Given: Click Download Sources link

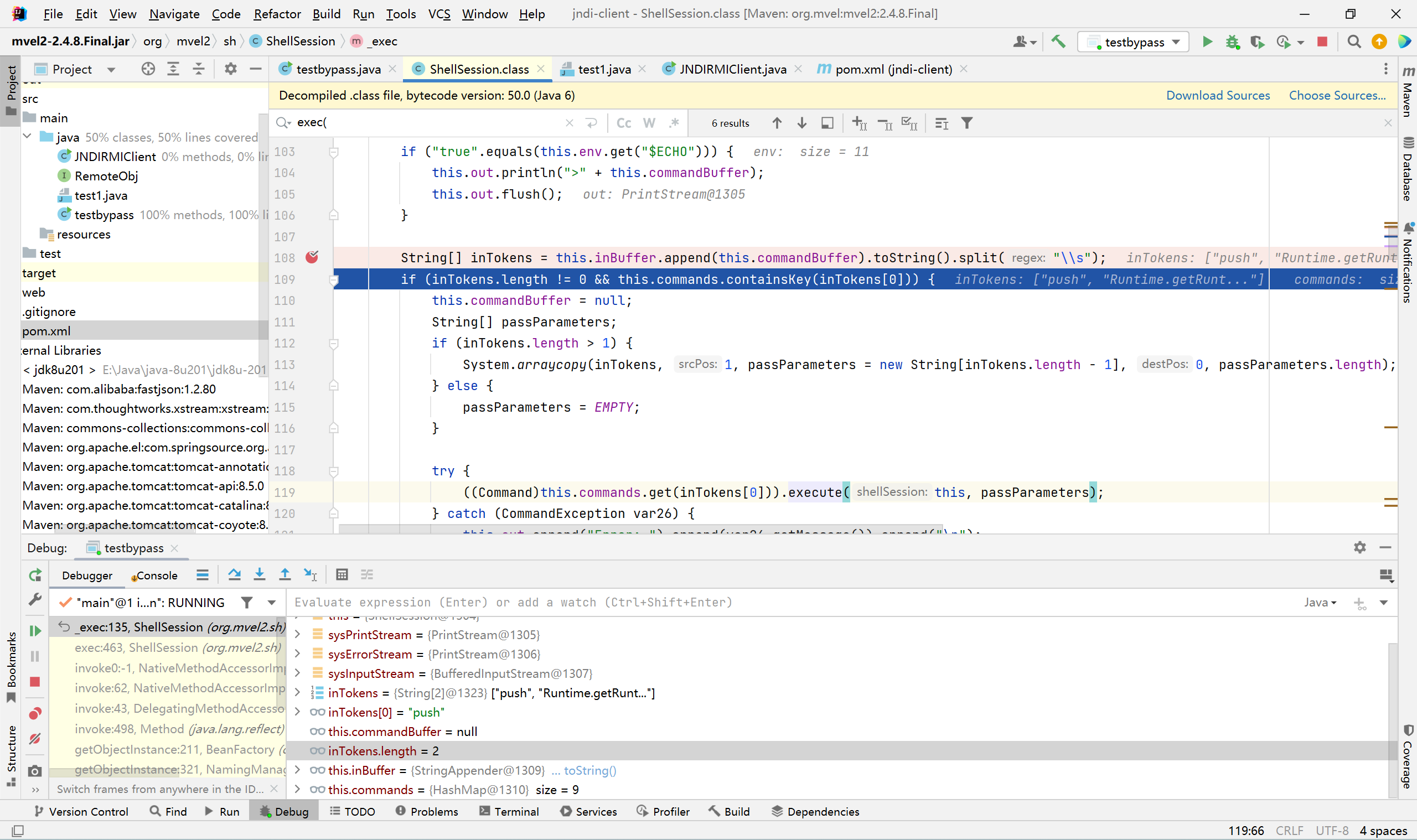Looking at the screenshot, I should tap(1218, 95).
